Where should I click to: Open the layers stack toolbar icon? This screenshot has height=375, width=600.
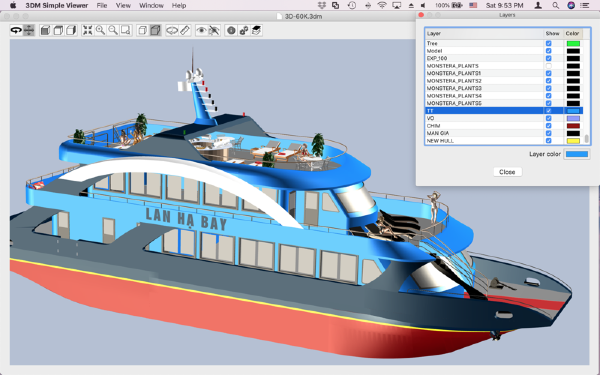click(x=256, y=30)
